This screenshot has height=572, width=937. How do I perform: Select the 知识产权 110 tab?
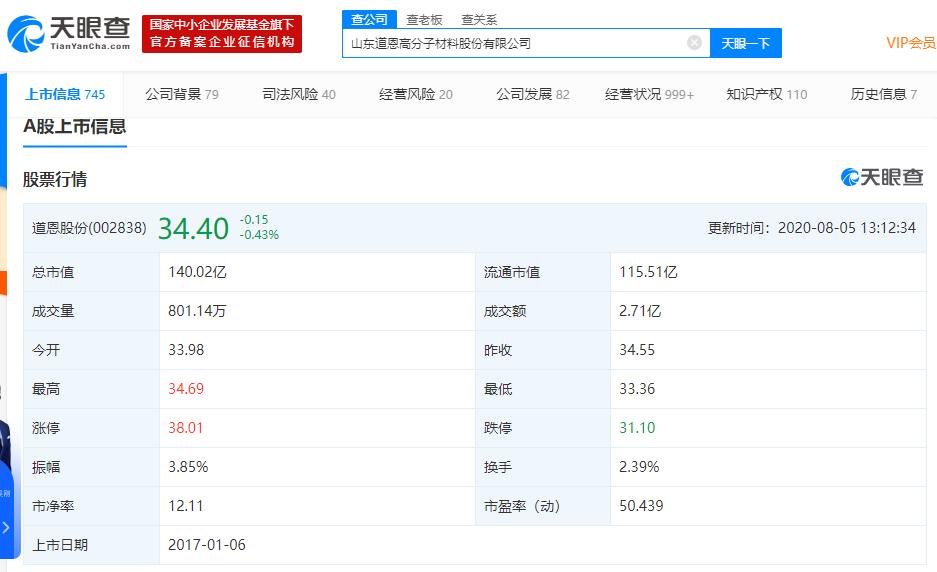point(767,94)
